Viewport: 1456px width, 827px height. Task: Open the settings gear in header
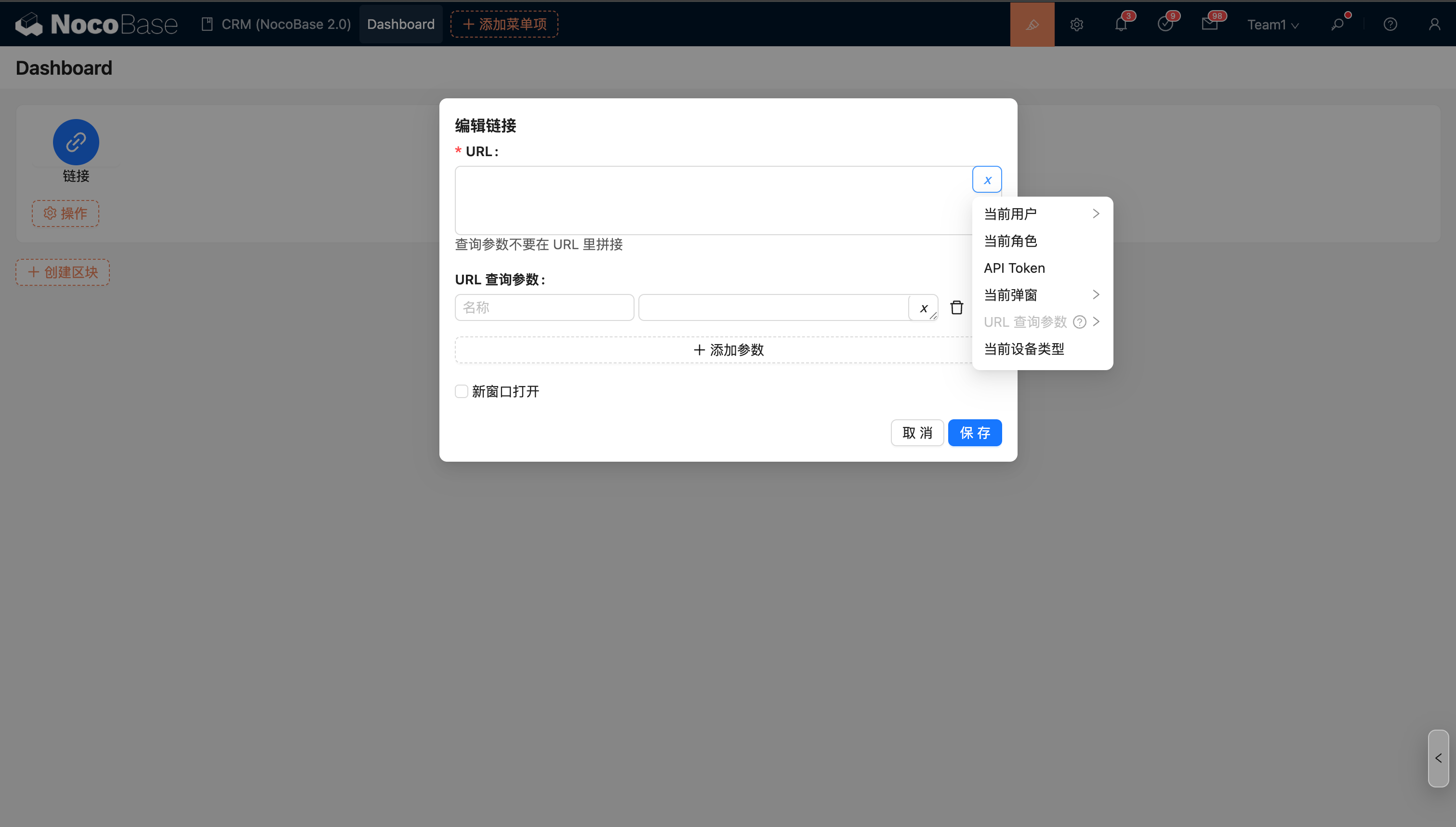(x=1076, y=25)
